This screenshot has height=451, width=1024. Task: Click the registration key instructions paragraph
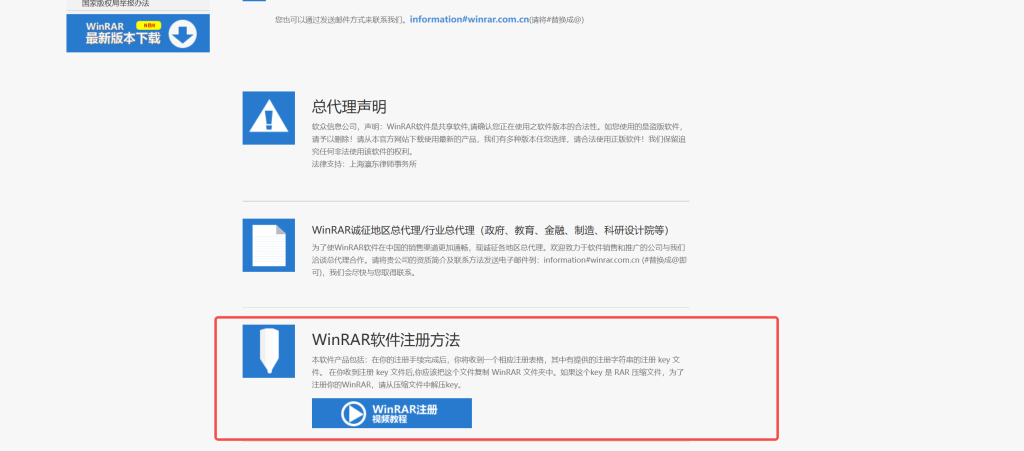497,371
